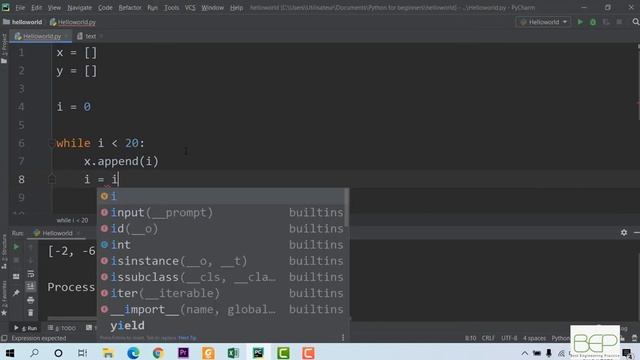Switch to the text editor tab
Image resolution: width=640 pixels, height=360 pixels.
pyautogui.click(x=90, y=36)
